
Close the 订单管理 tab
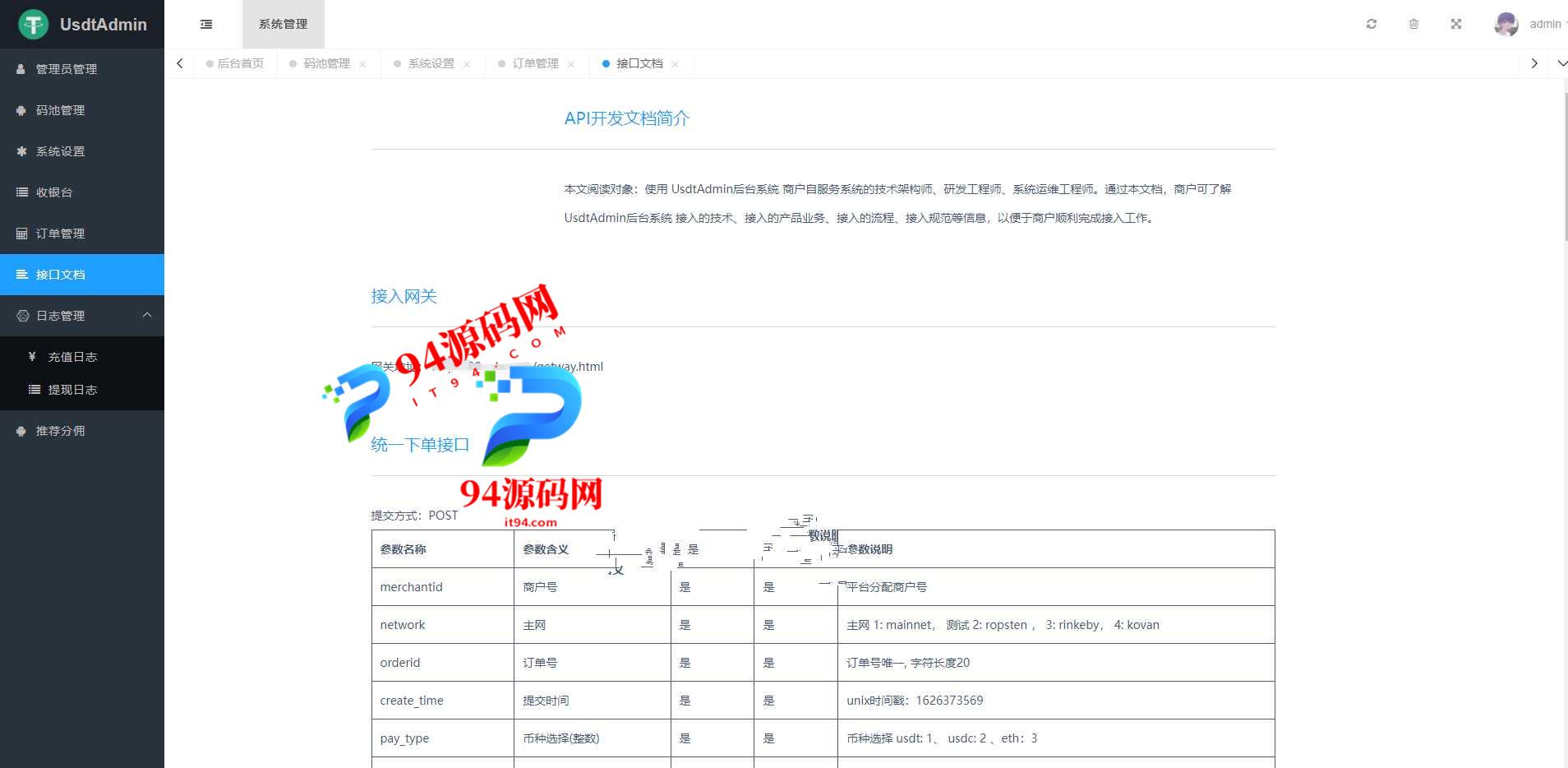[571, 64]
